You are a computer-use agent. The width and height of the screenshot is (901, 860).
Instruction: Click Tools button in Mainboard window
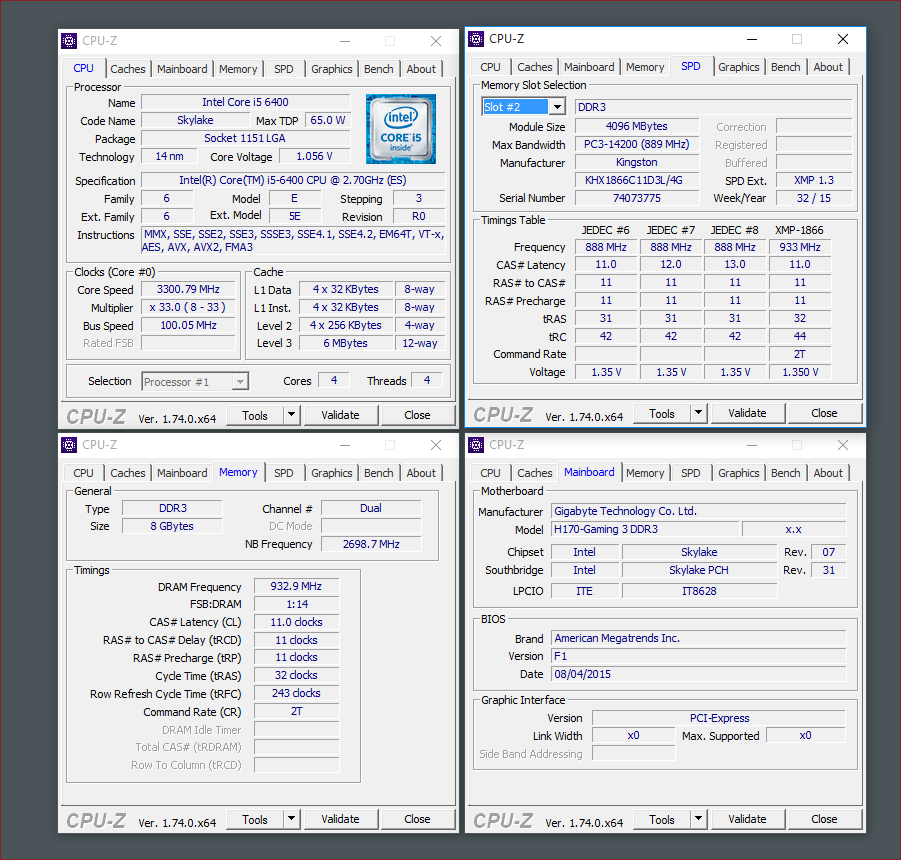[x=661, y=819]
